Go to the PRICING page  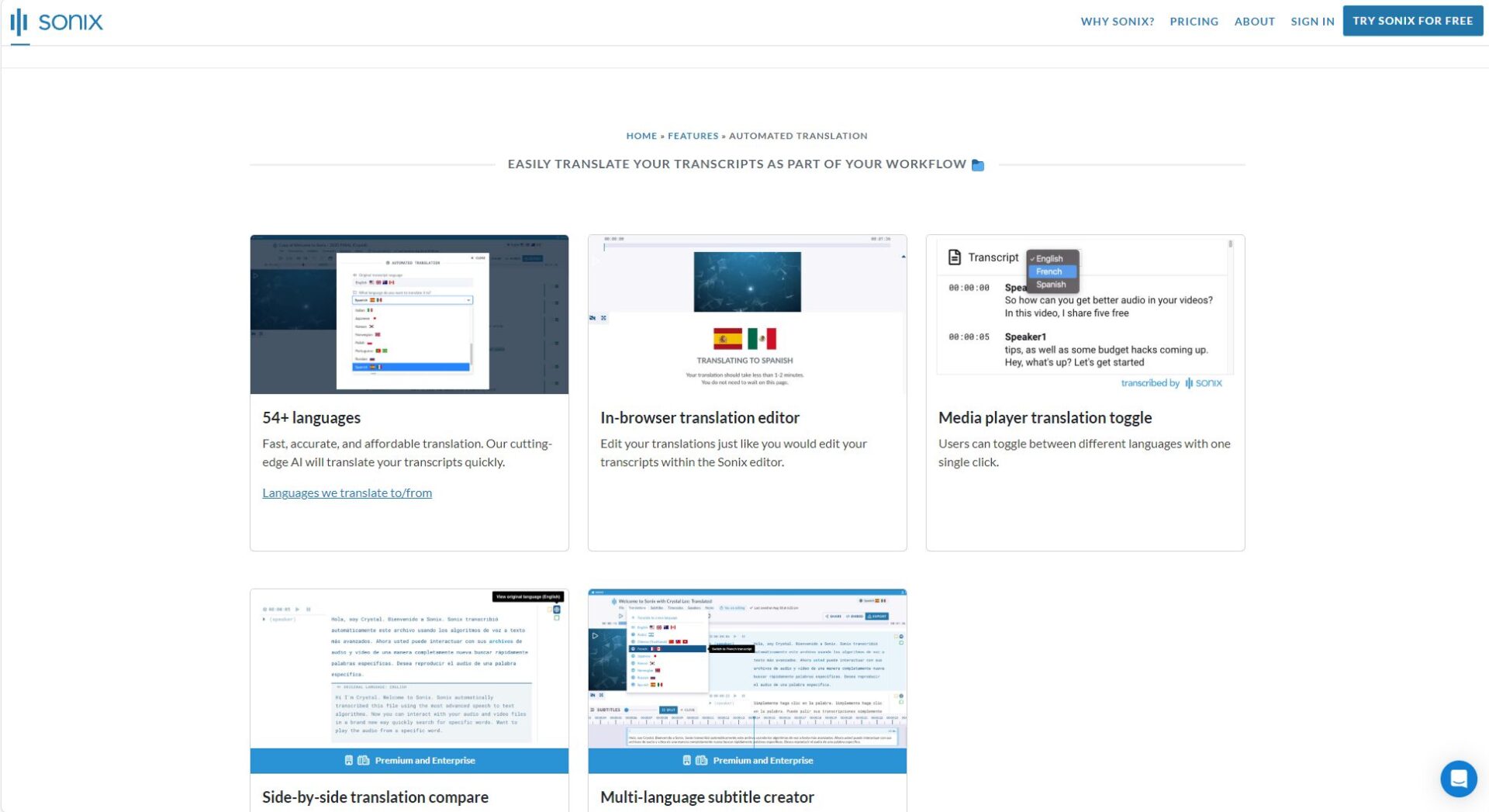(1194, 22)
